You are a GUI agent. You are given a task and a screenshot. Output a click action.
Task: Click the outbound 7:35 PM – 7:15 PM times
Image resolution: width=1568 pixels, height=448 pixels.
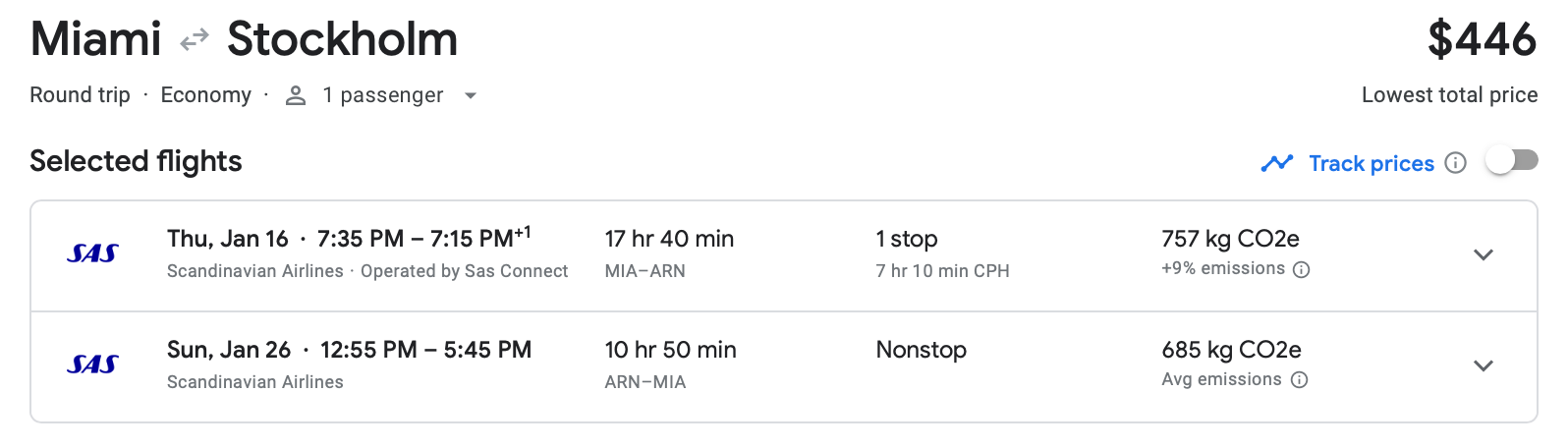tap(424, 238)
